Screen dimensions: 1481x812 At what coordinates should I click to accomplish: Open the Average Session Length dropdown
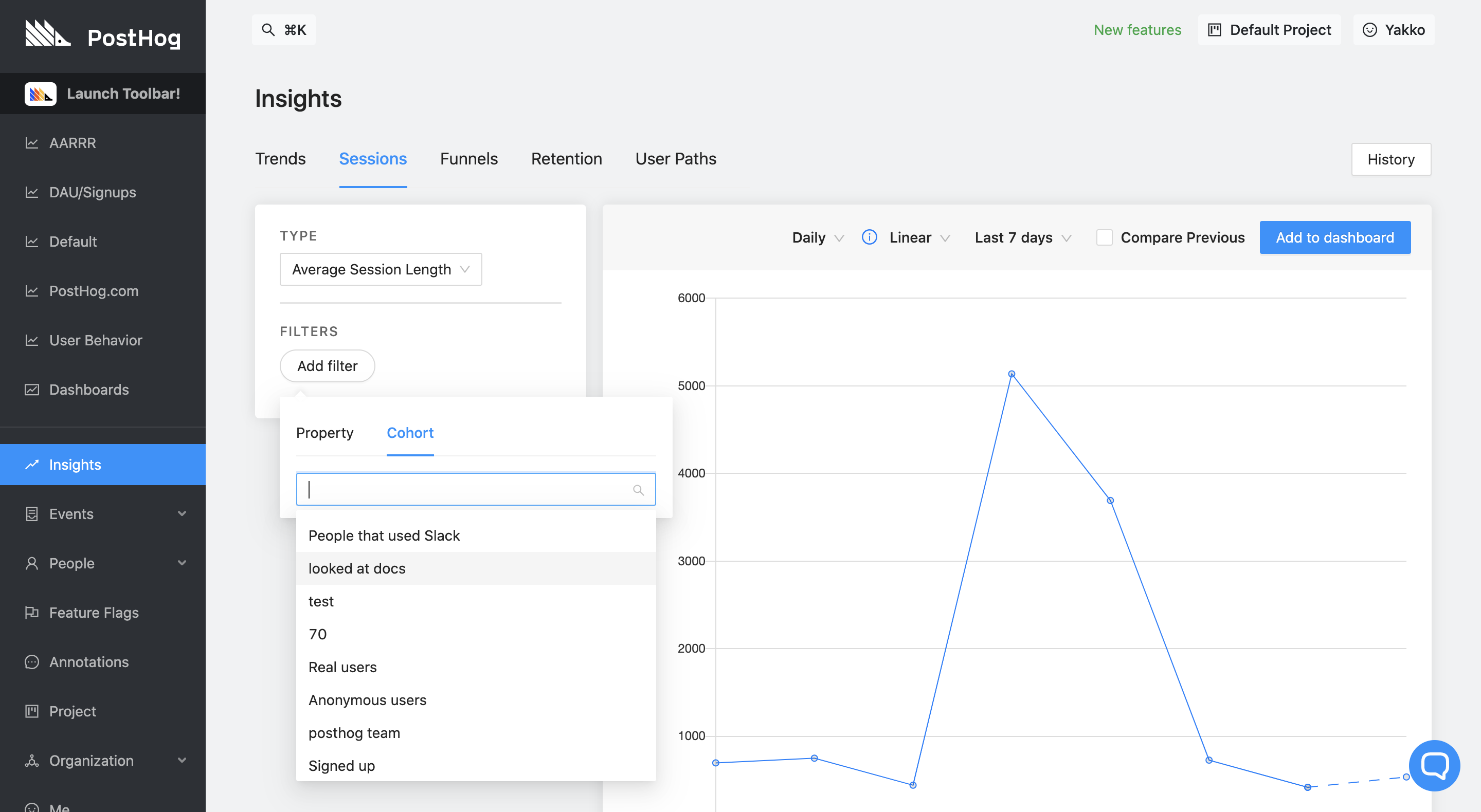click(x=381, y=269)
